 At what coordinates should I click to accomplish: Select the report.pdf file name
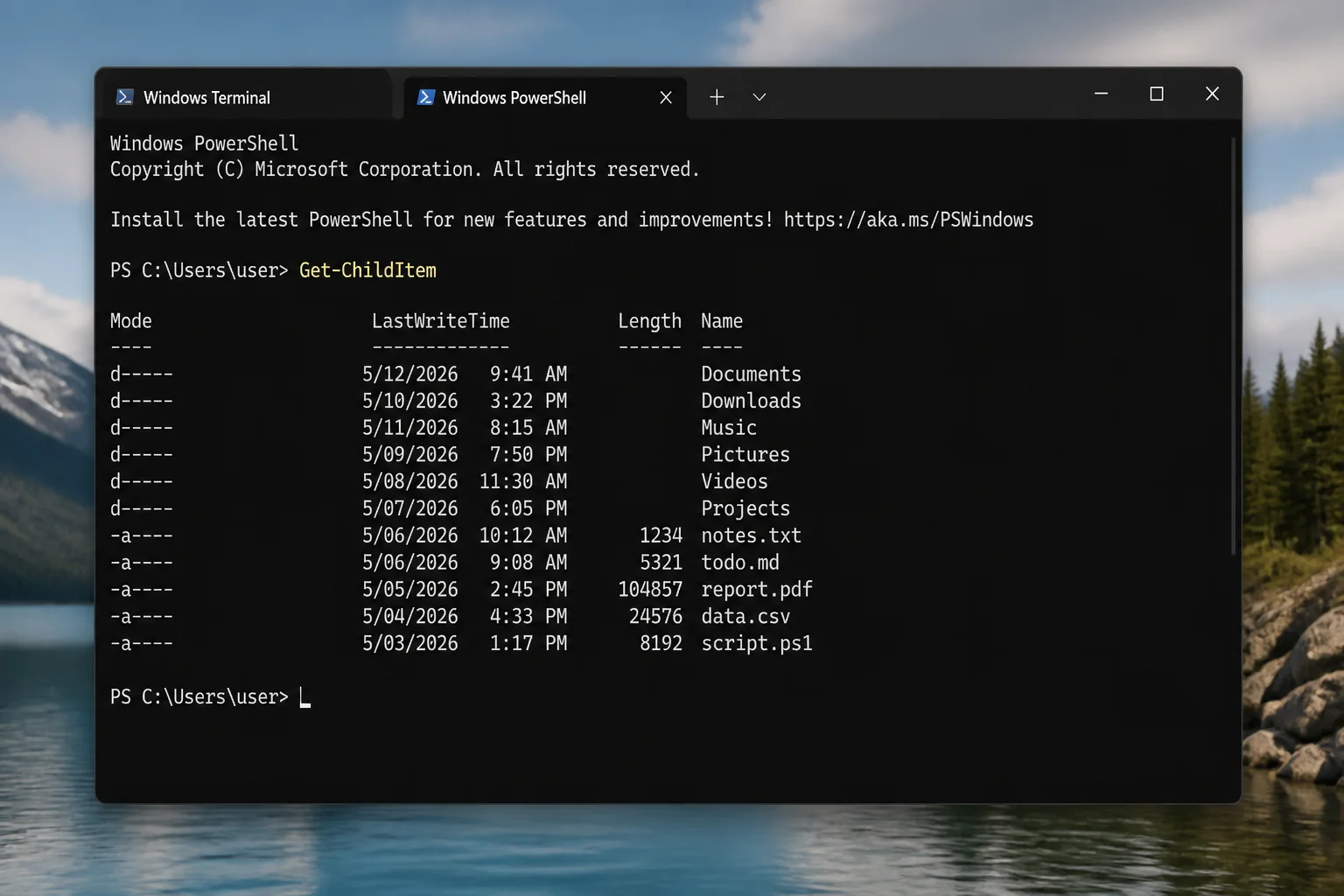(x=757, y=590)
